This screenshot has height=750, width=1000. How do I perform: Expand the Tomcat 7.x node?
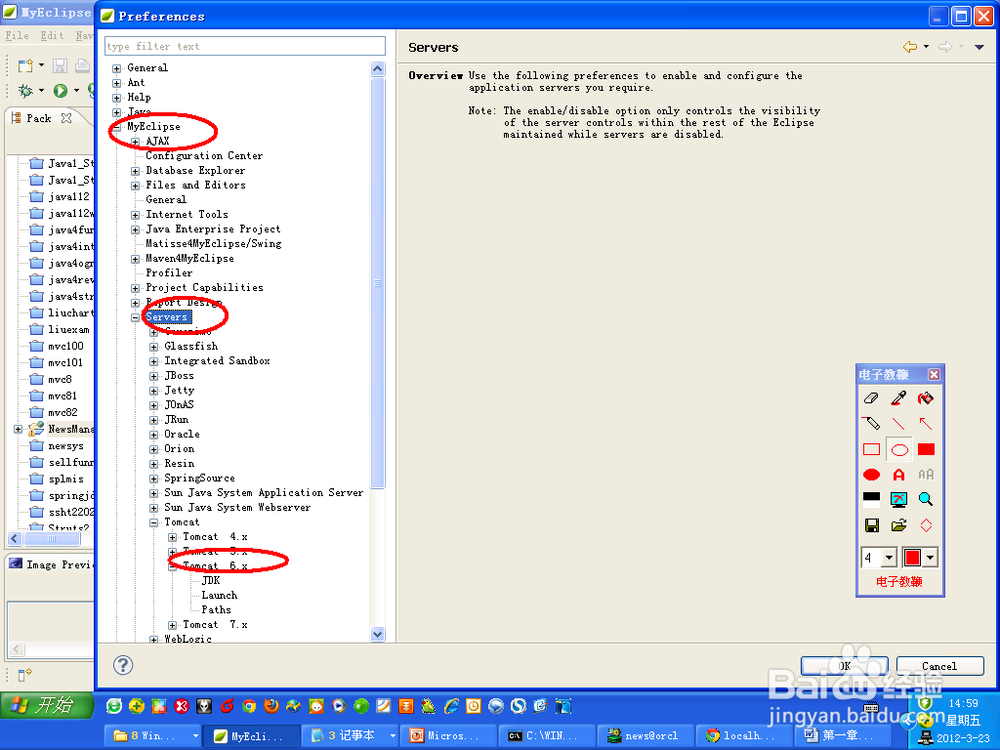click(172, 626)
